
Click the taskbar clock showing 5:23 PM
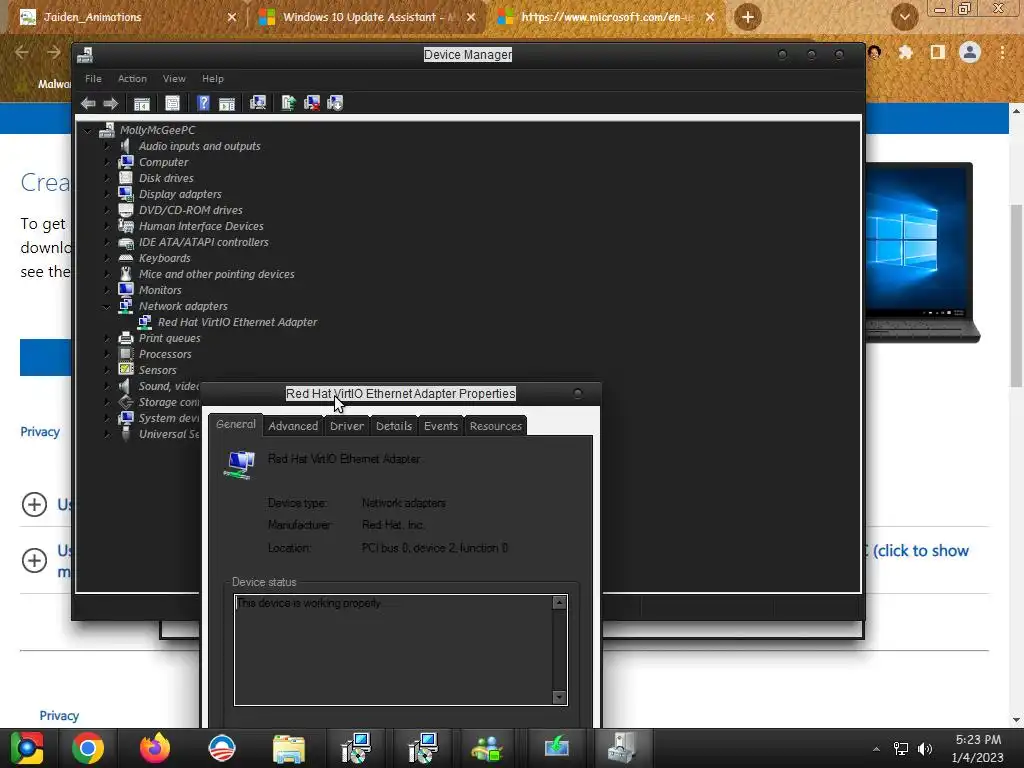pos(978,748)
